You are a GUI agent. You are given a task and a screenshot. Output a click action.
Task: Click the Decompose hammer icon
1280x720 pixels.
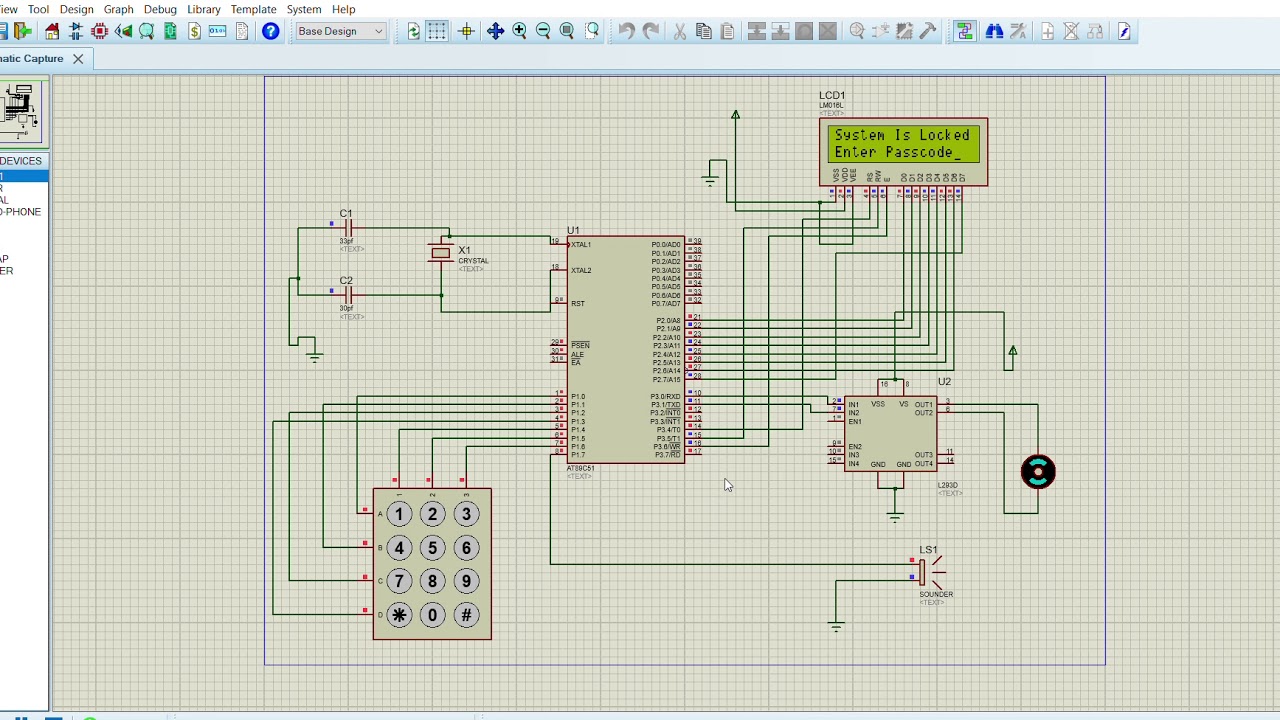[x=928, y=31]
